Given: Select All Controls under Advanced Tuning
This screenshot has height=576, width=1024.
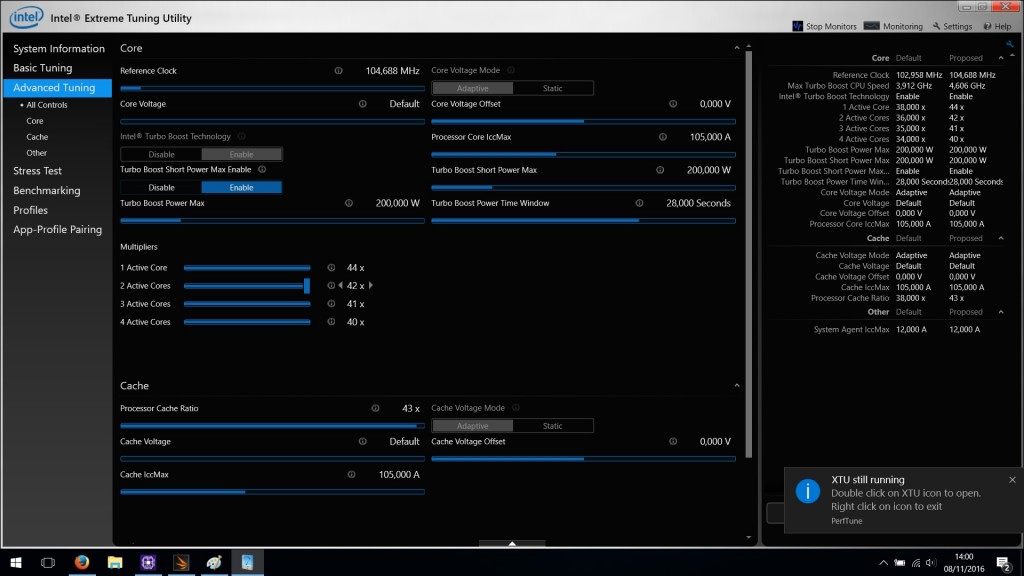Looking at the screenshot, I should 46,104.
